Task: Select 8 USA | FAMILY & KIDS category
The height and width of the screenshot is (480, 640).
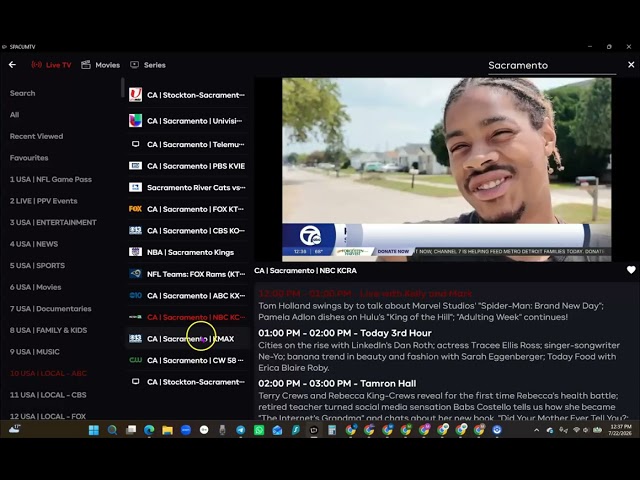Action: (48, 330)
